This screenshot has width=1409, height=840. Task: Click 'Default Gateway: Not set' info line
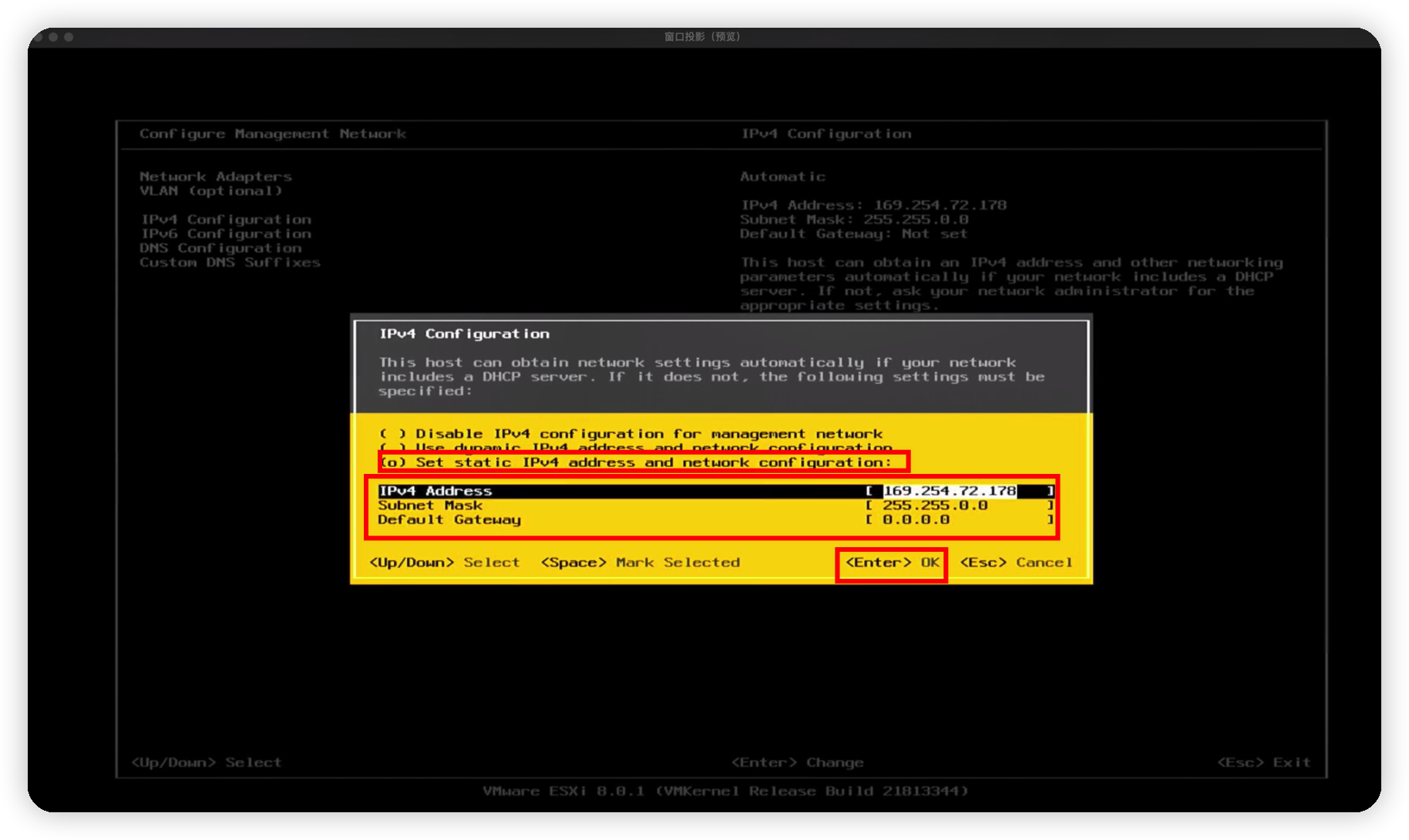[x=854, y=234]
